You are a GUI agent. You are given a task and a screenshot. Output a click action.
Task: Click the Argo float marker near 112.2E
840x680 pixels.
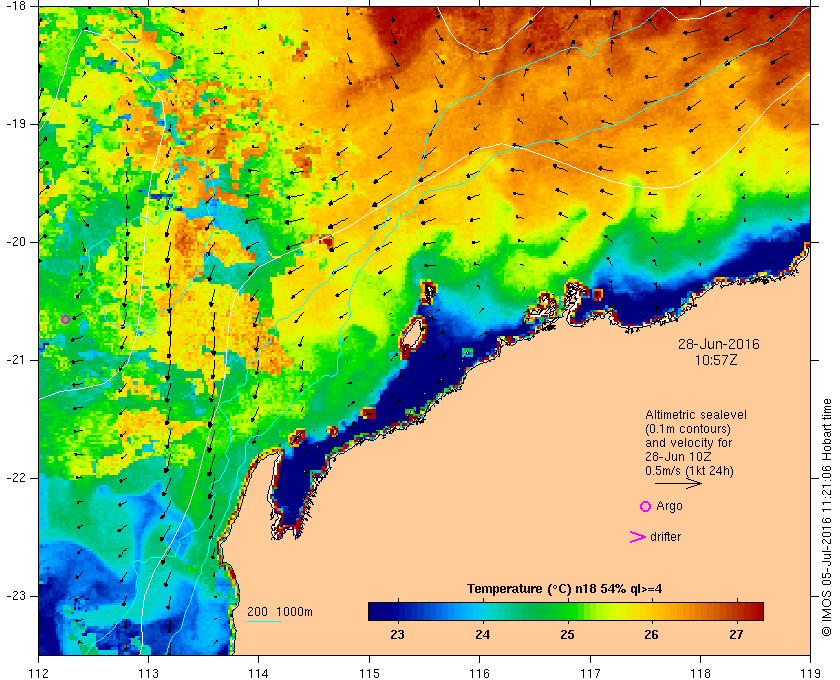pos(65,319)
